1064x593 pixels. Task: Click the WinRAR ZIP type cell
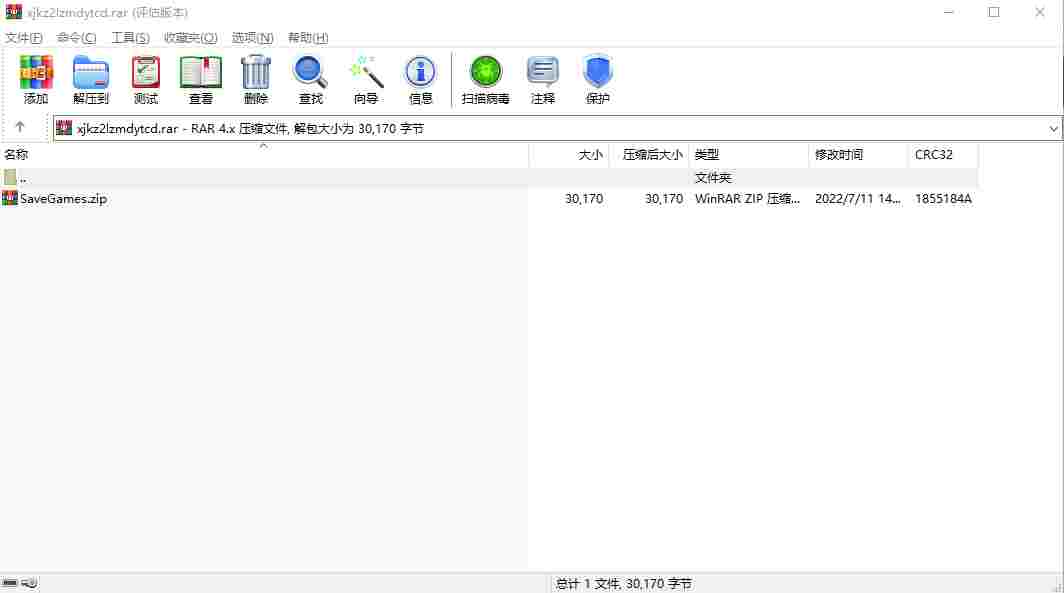click(747, 199)
